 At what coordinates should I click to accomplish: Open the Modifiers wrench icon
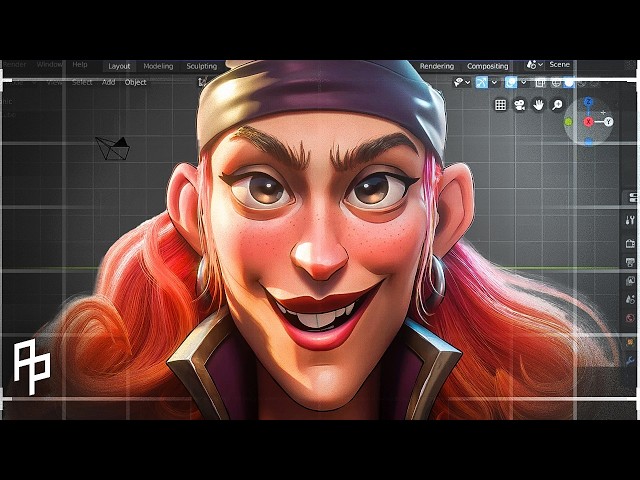click(631, 360)
